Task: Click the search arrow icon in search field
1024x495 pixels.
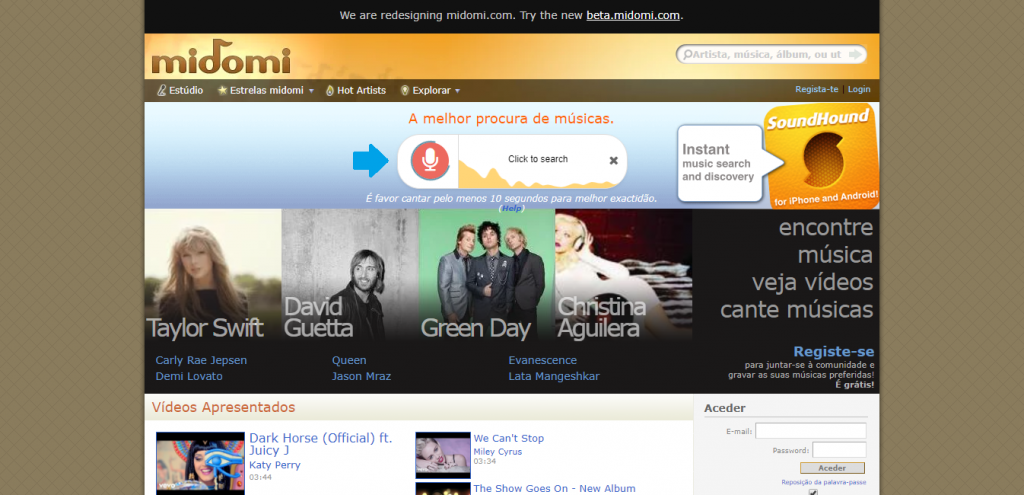Action: (x=855, y=54)
